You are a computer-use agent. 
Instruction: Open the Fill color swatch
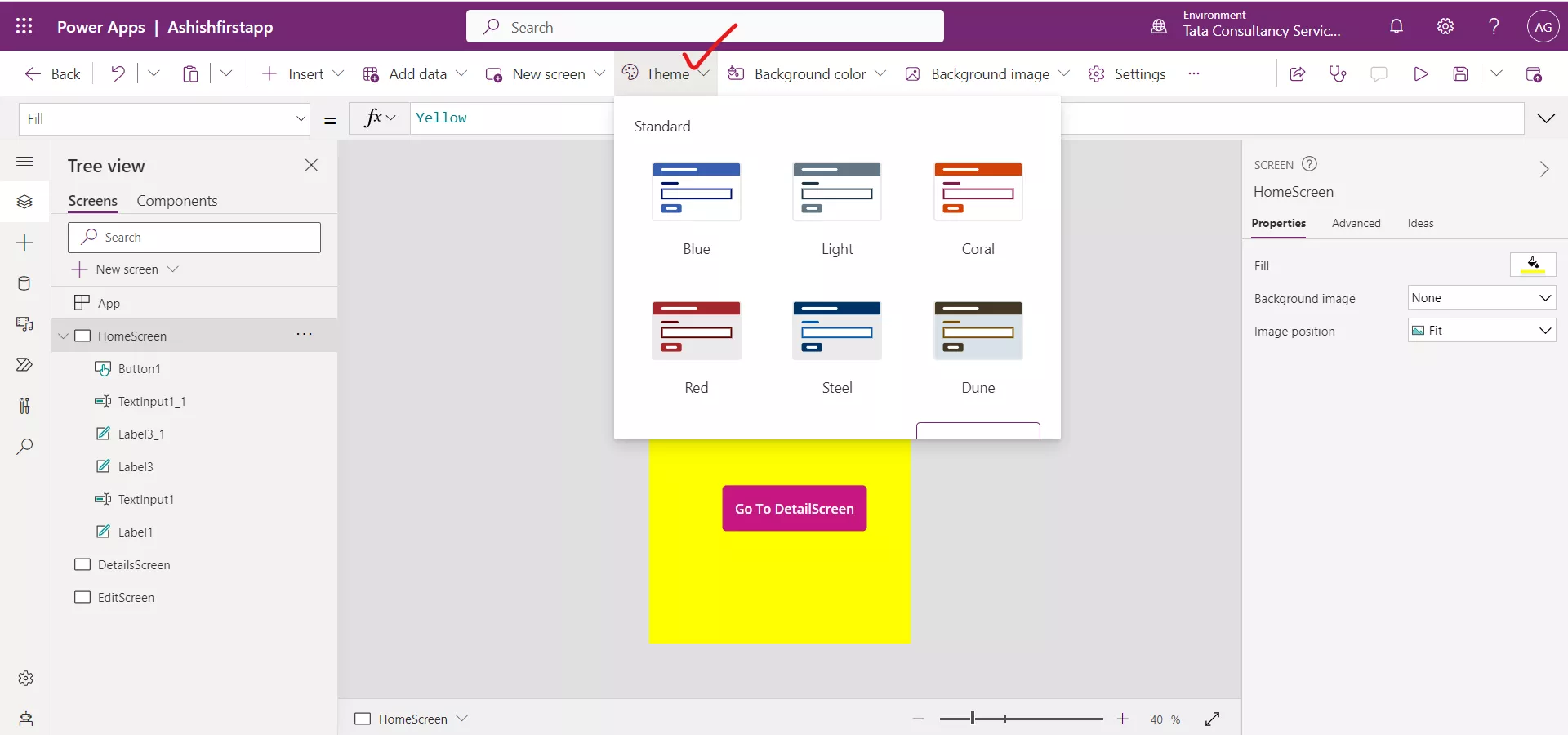coord(1533,265)
